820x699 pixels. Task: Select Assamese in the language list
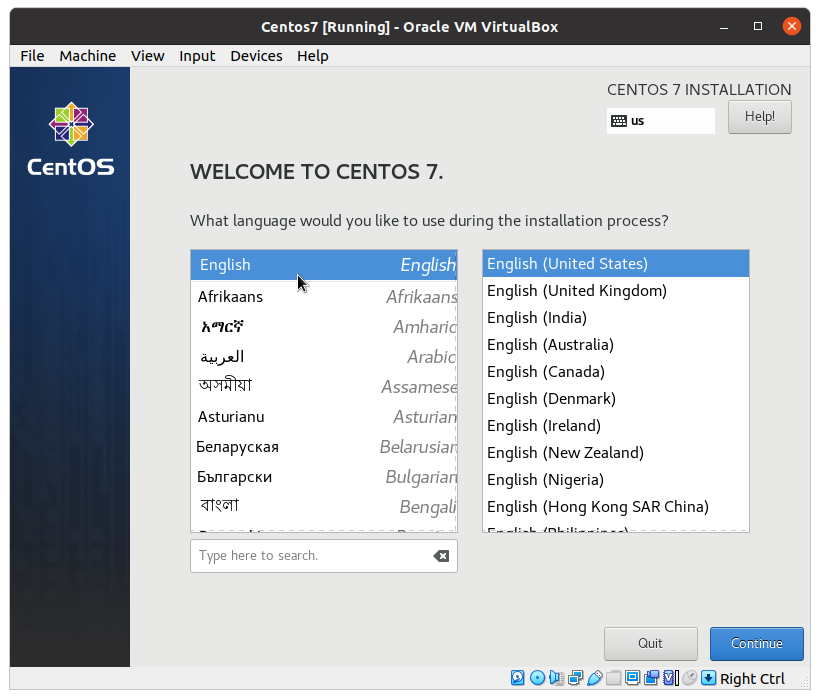[x=324, y=386]
